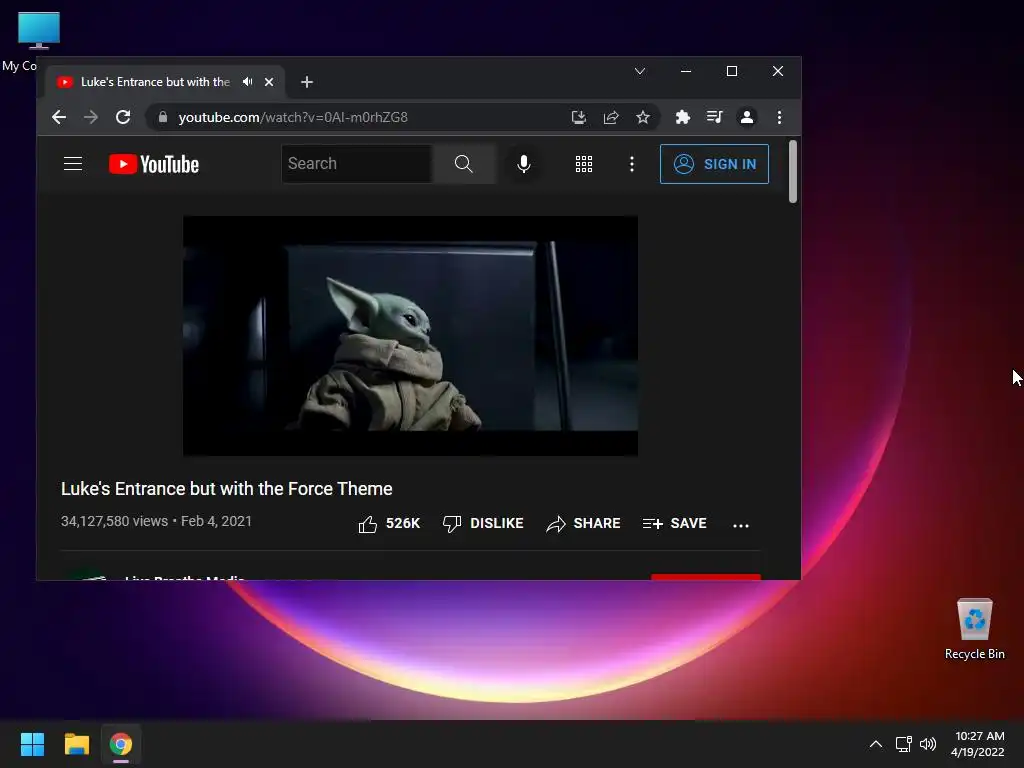Click the 34,127,580 views text
The height and width of the screenshot is (768, 1024).
pos(114,521)
